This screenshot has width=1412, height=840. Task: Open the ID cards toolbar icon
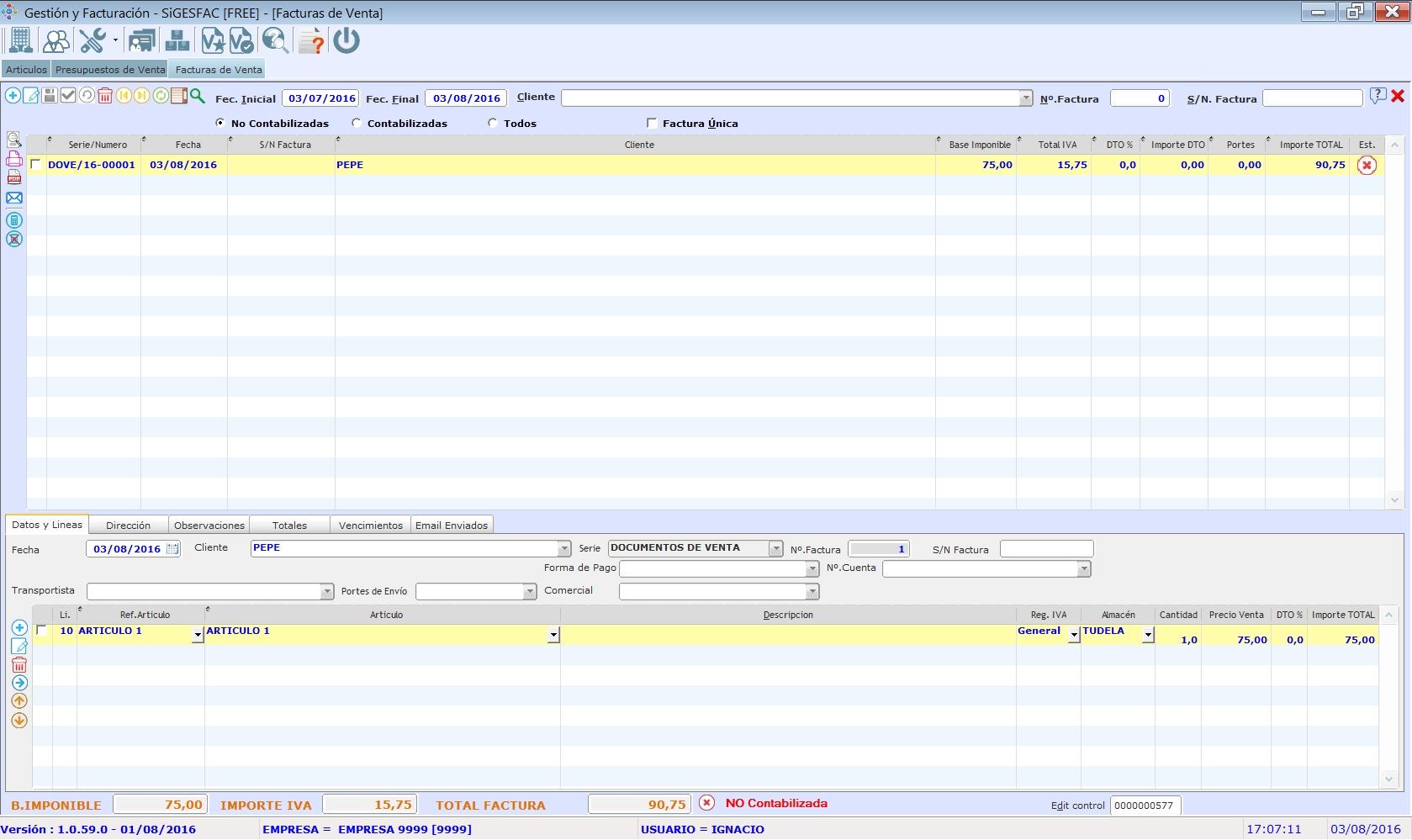[x=141, y=40]
